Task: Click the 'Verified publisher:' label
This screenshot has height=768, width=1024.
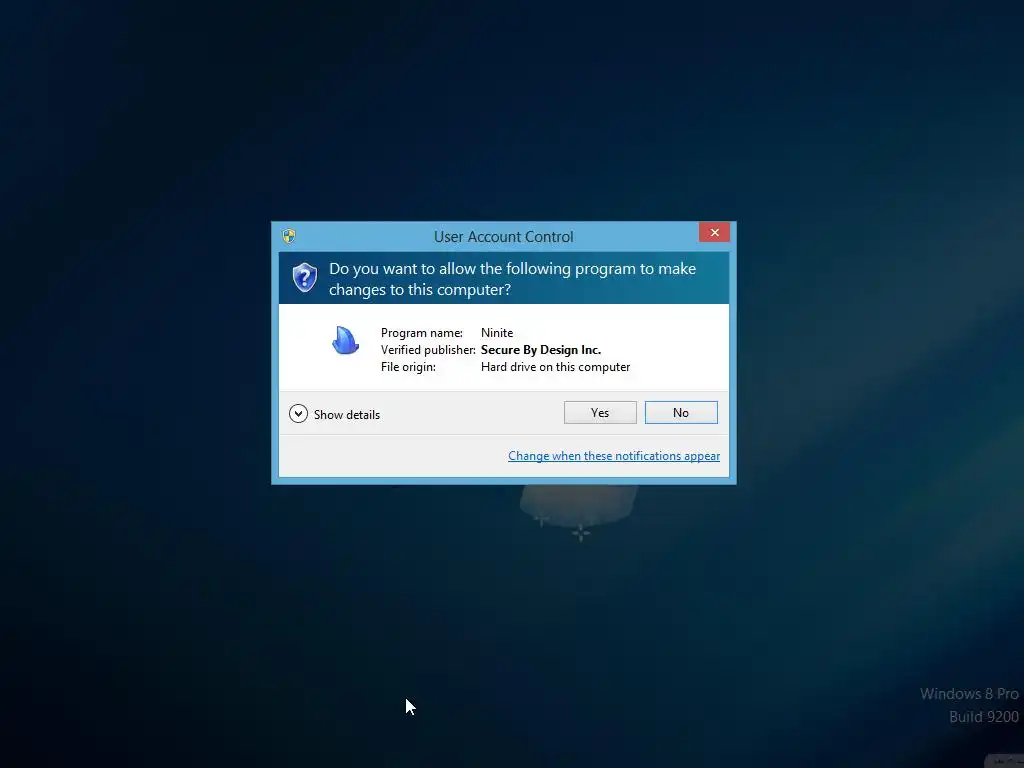Action: [428, 350]
